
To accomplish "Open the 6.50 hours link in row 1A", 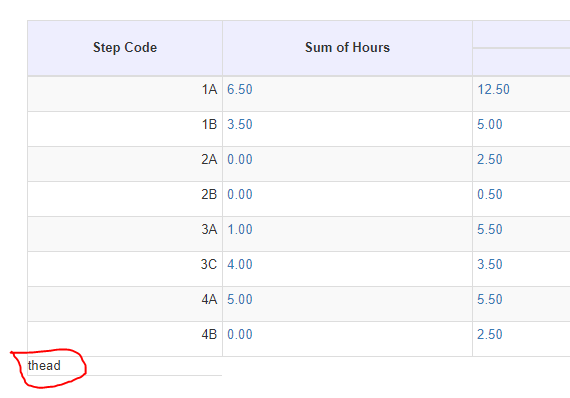I will (x=240, y=89).
